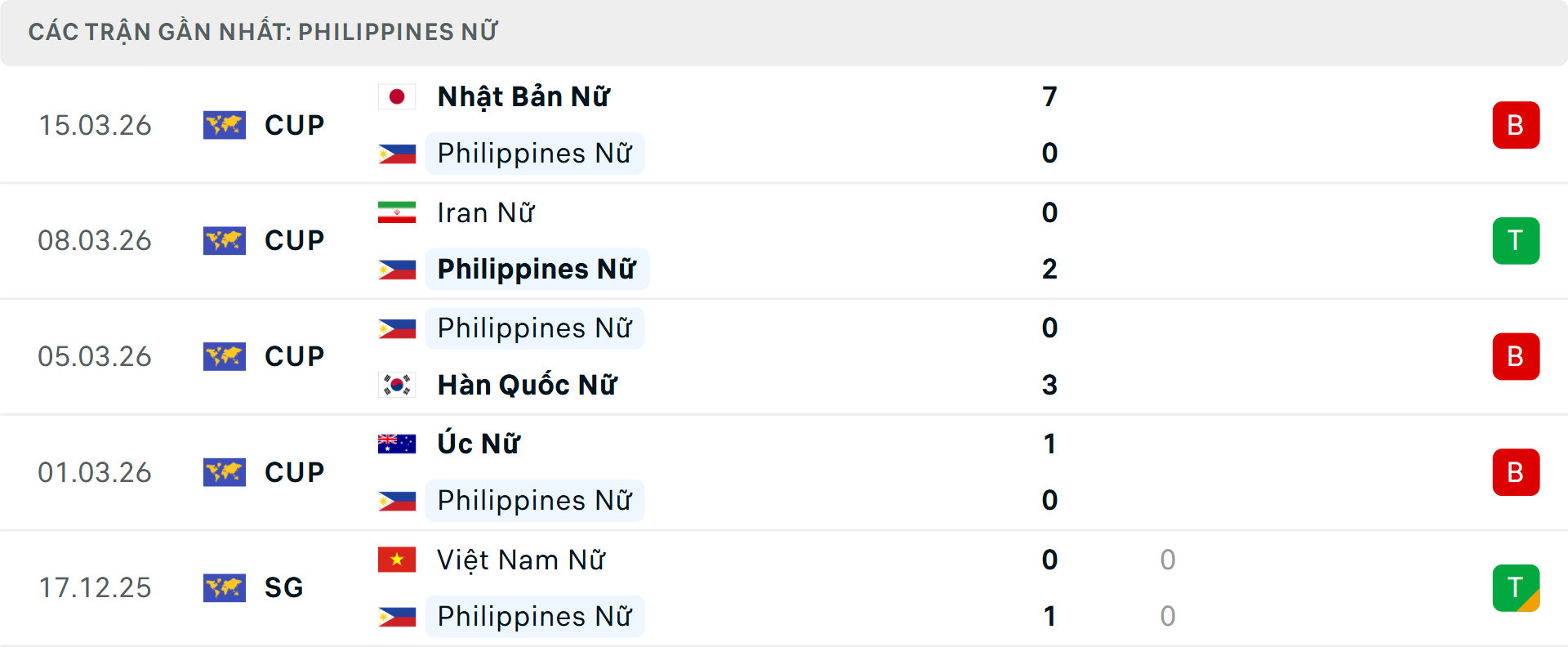Click the red B result for the Australia match
1568x647 pixels.
1516,471
